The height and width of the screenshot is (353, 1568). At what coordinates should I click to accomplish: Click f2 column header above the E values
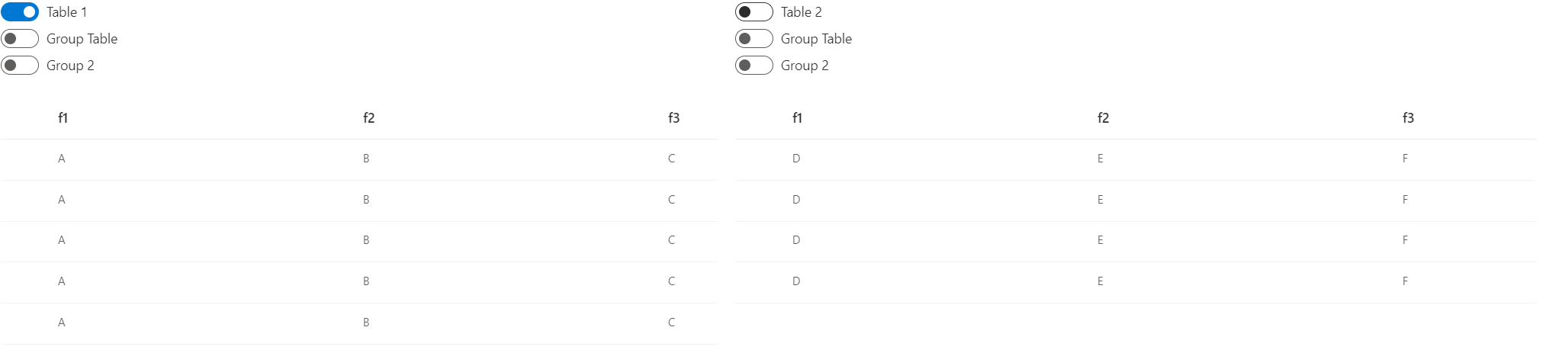[x=1103, y=118]
